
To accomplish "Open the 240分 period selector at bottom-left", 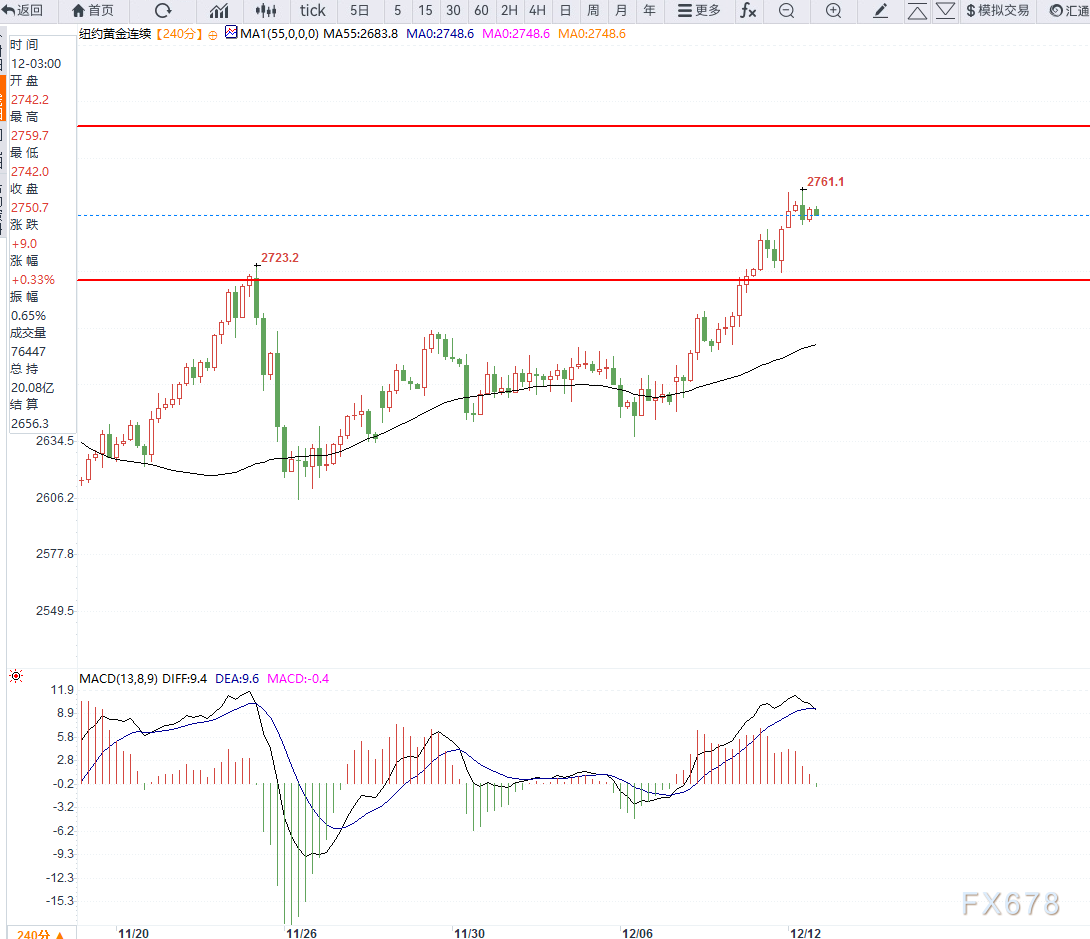I will [40, 933].
